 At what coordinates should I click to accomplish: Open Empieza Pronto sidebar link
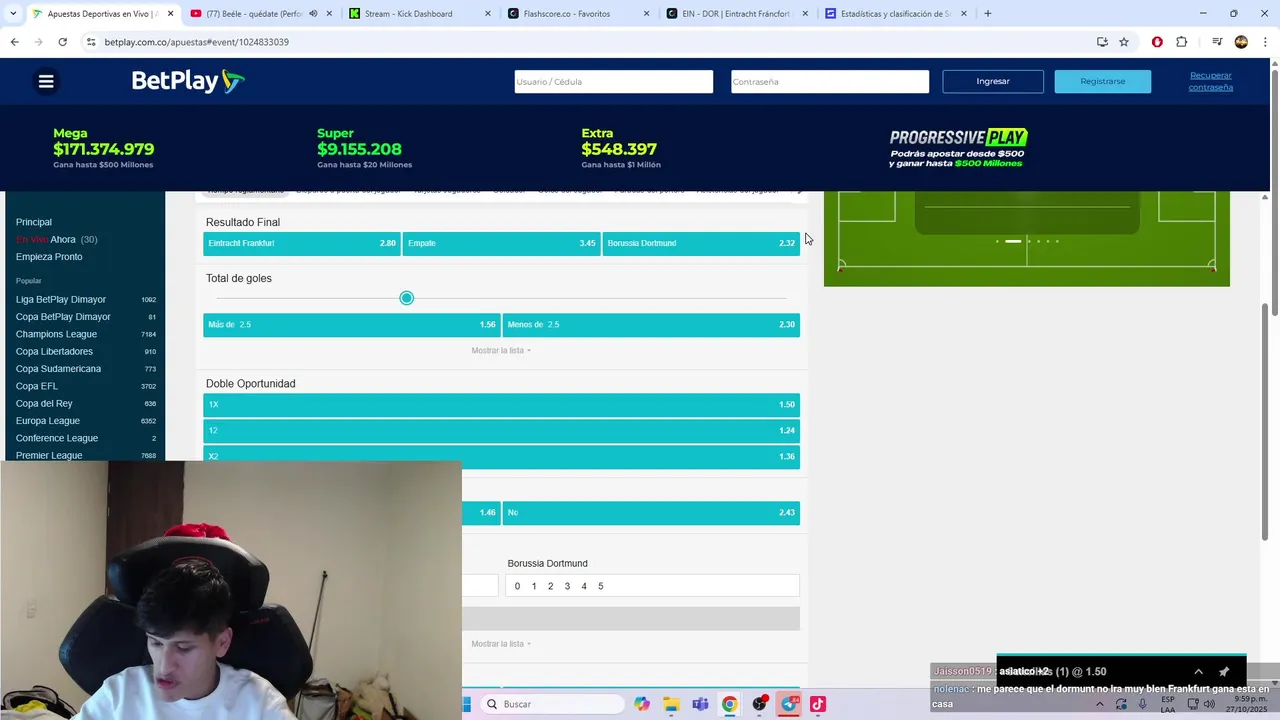tap(49, 257)
